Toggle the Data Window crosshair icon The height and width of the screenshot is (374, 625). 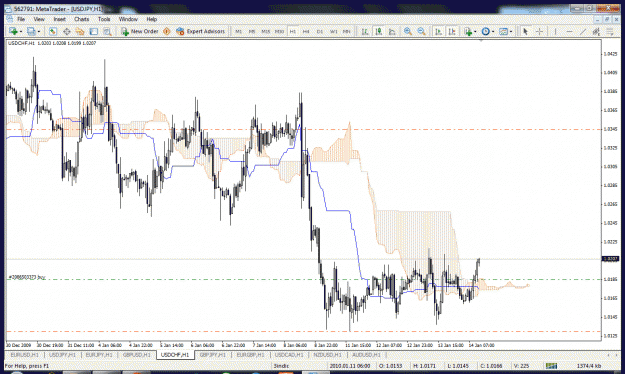click(67, 31)
